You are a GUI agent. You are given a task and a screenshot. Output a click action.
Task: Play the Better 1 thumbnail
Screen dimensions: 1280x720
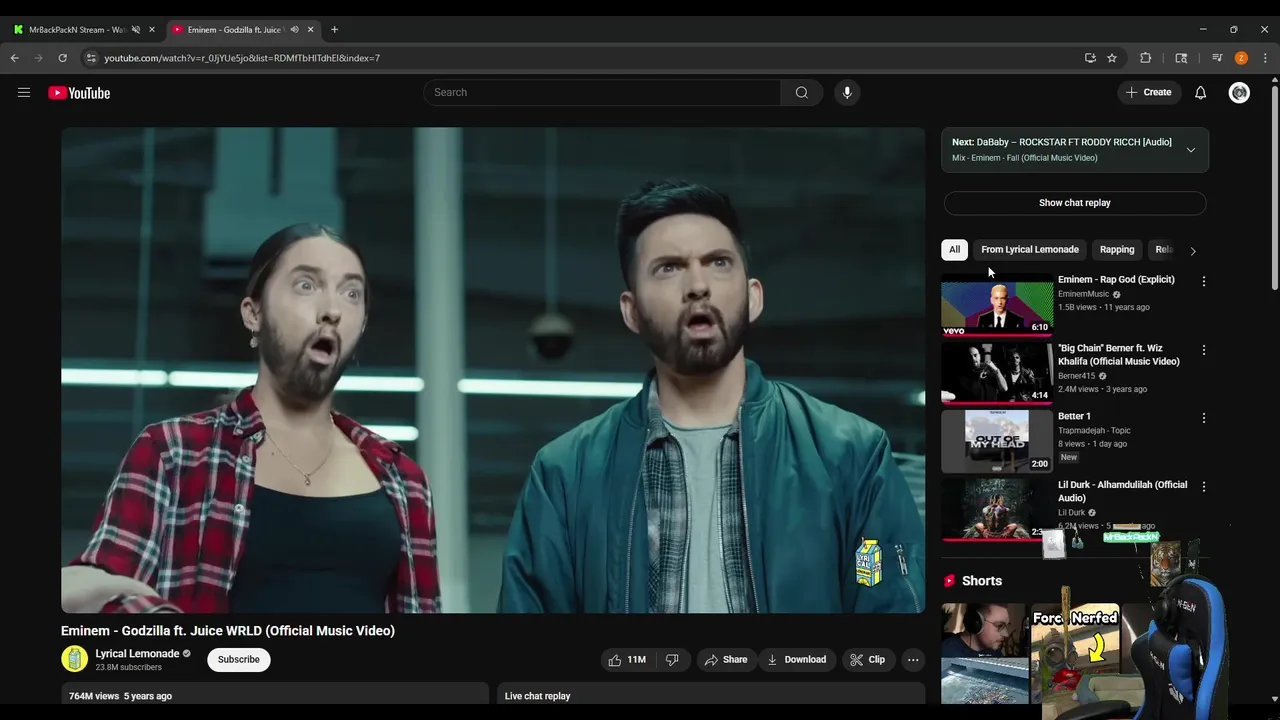(997, 441)
